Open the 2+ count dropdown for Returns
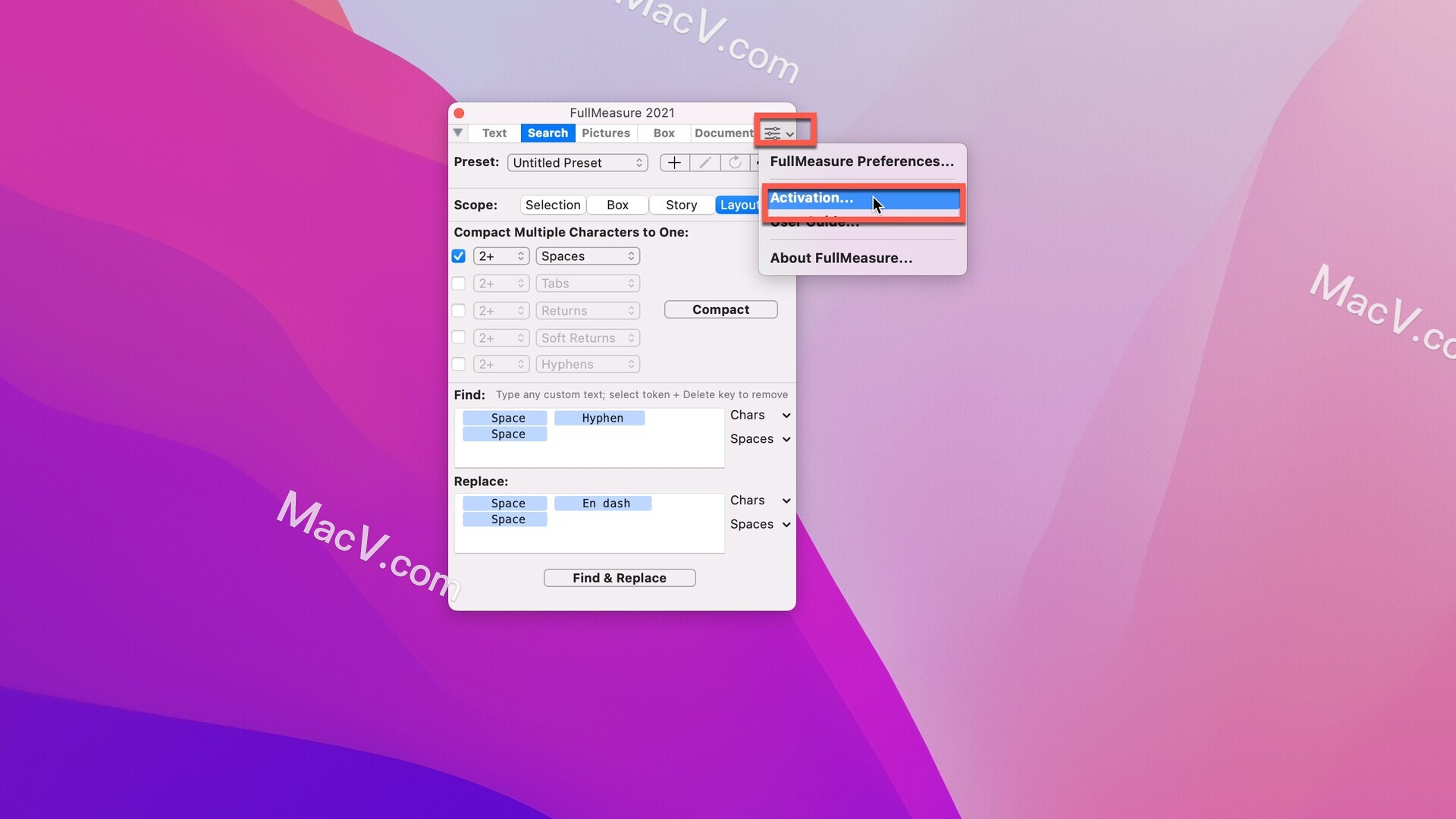The width and height of the screenshot is (1456, 819). pos(501,311)
